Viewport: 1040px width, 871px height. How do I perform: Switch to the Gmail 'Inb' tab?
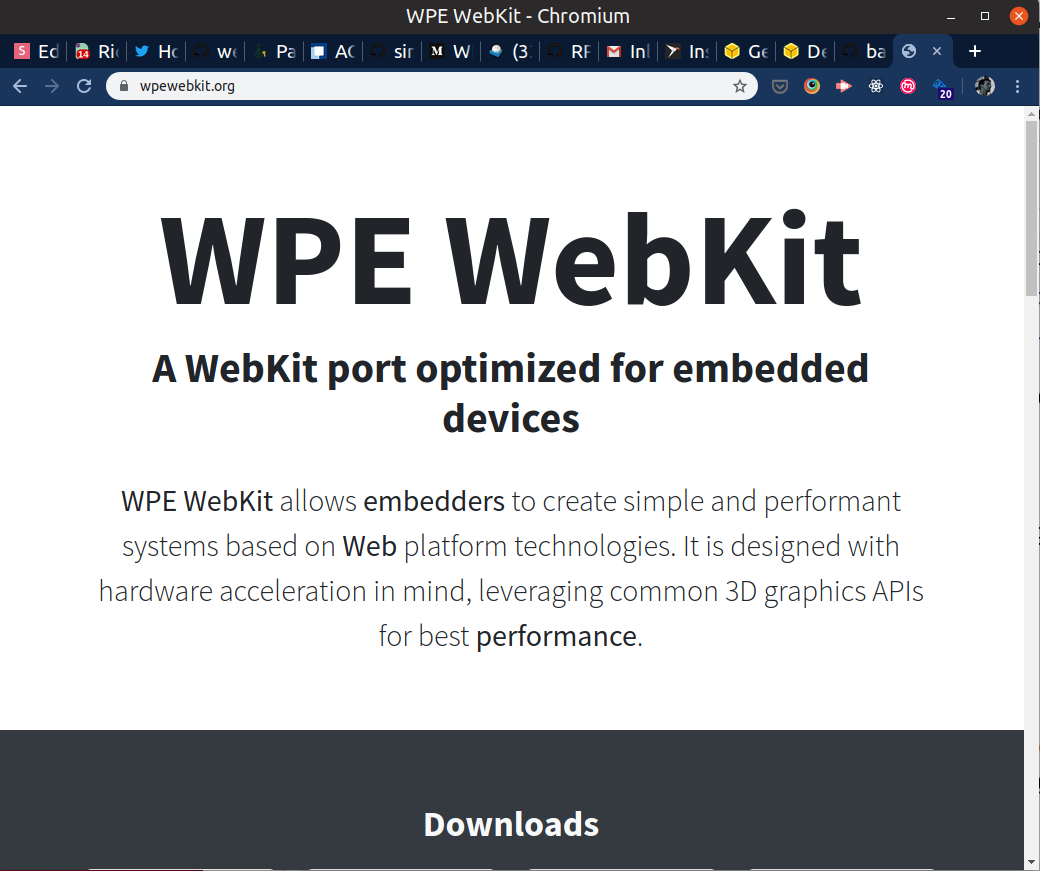click(x=629, y=51)
